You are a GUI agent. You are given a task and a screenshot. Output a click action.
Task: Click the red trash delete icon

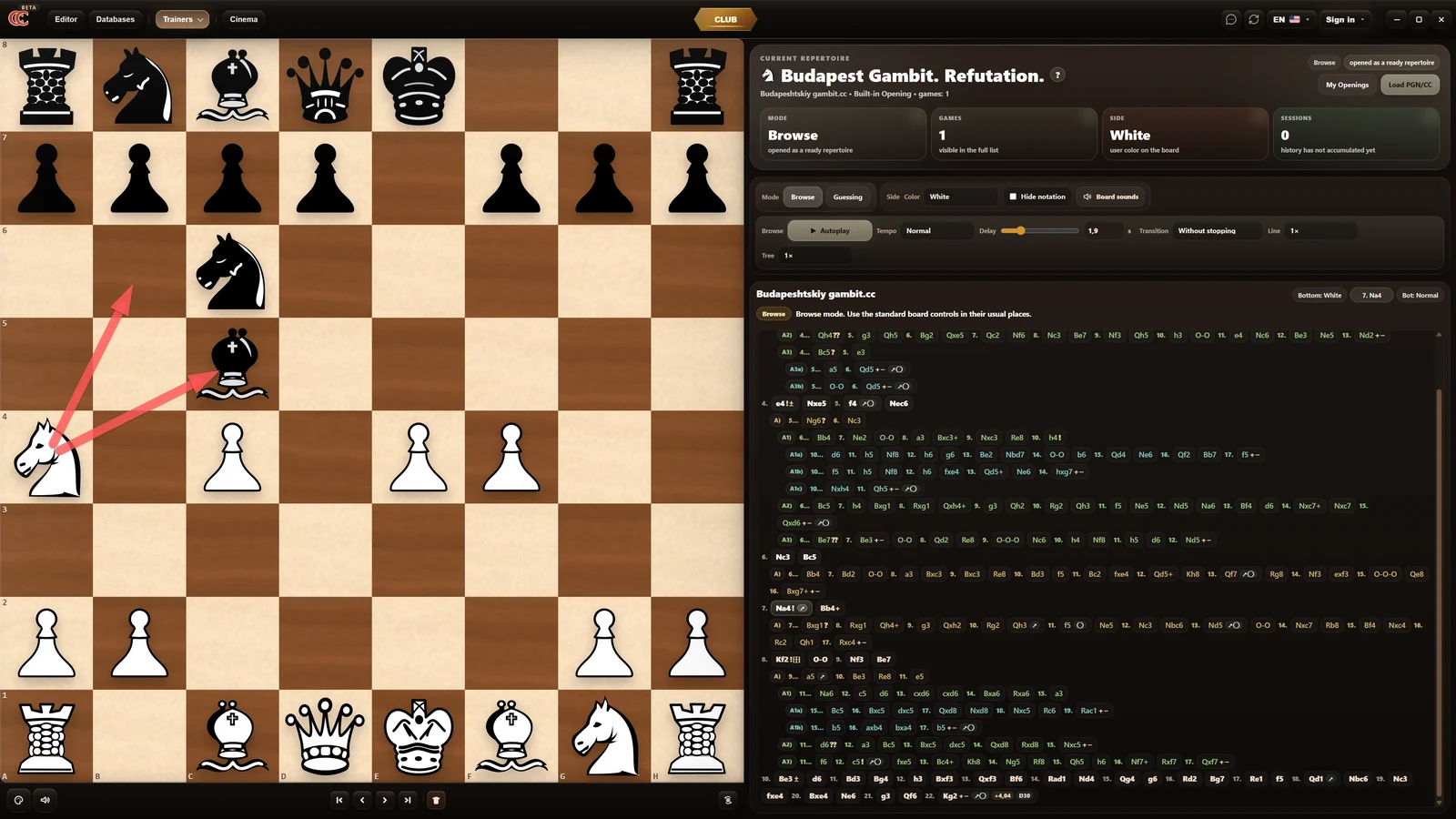coord(436,800)
